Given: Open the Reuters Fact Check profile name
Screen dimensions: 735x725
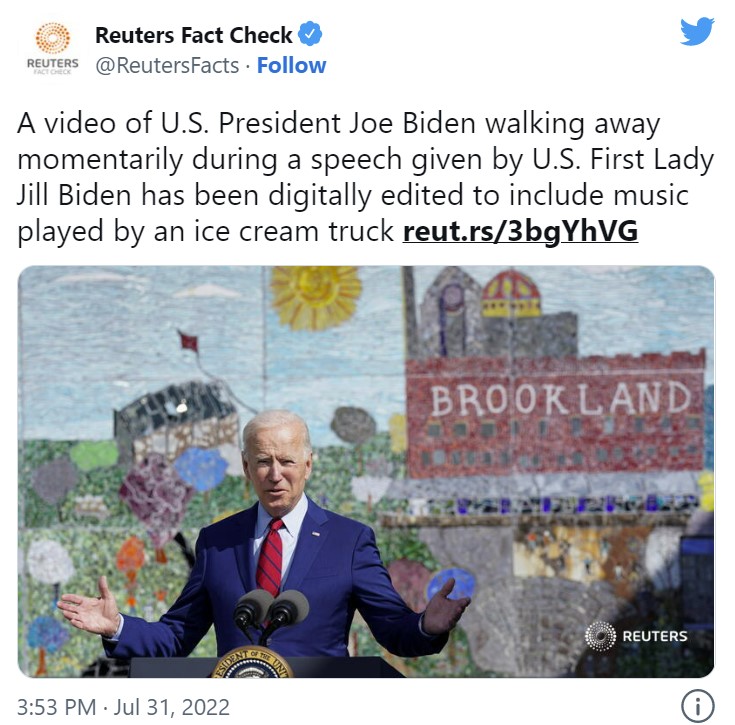Looking at the screenshot, I should point(194,35).
